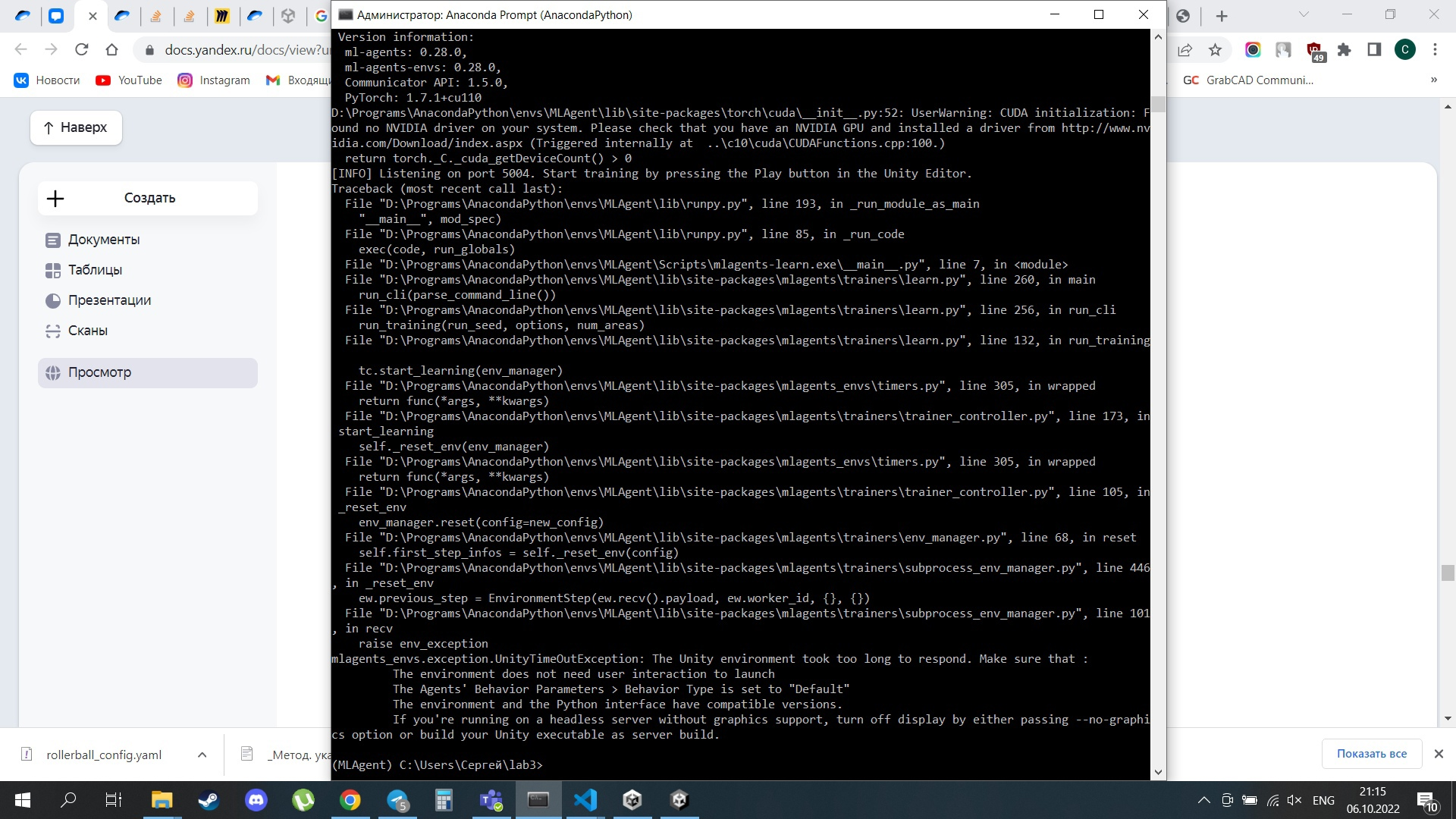Image resolution: width=1456 pixels, height=819 pixels.
Task: Click the Наверх button
Action: click(x=76, y=127)
